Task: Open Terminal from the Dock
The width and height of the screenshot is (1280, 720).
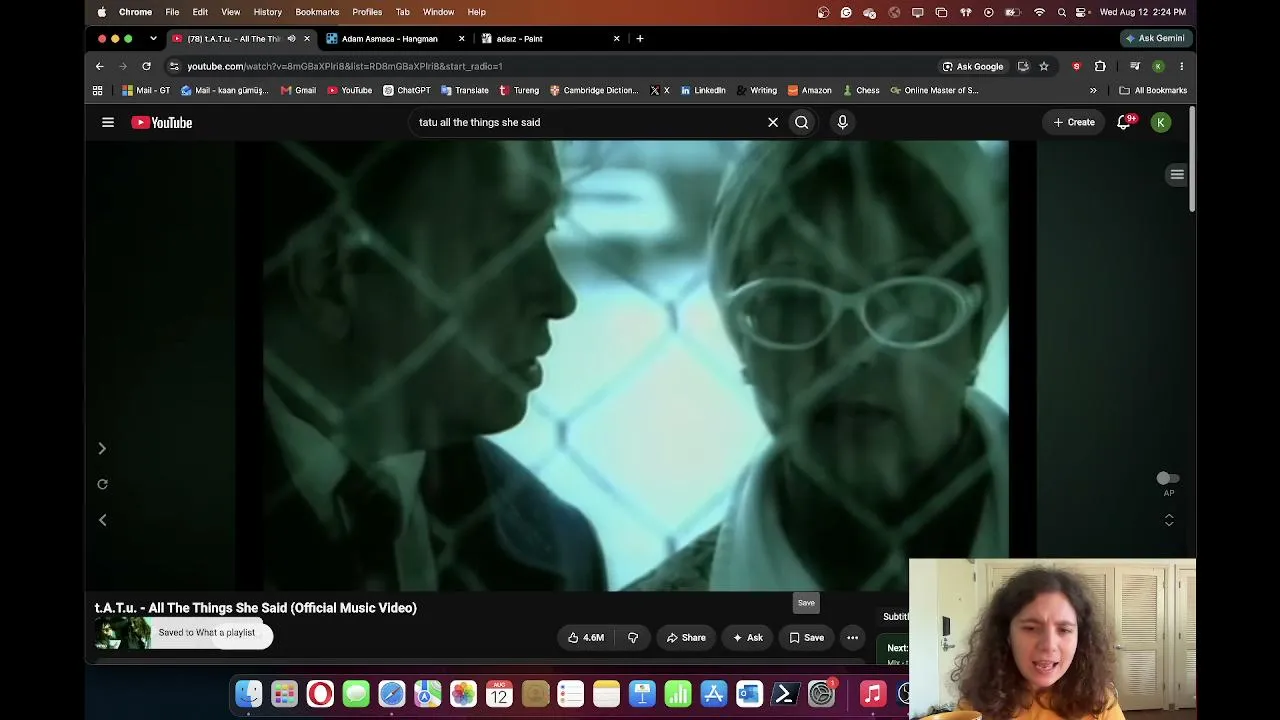Action: point(785,694)
